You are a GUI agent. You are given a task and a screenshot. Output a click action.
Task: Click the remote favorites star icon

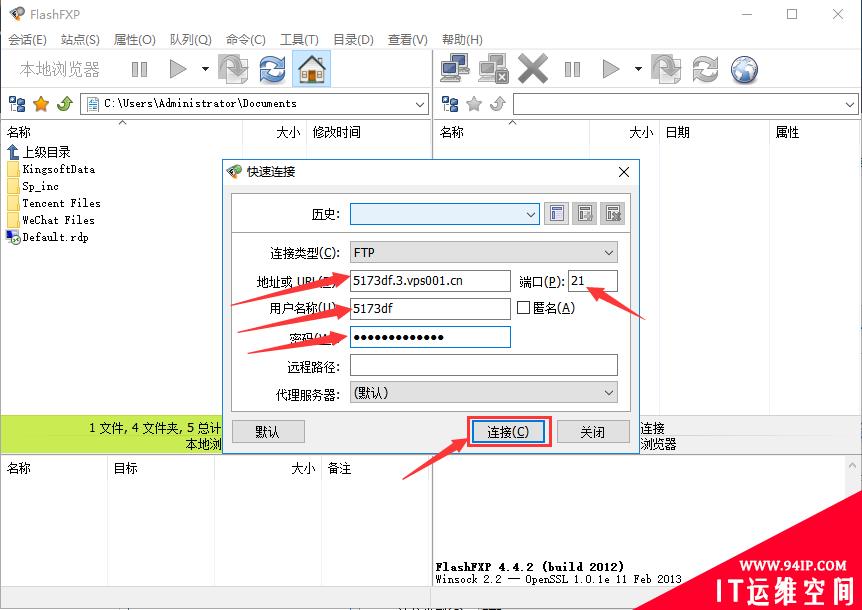tap(474, 103)
